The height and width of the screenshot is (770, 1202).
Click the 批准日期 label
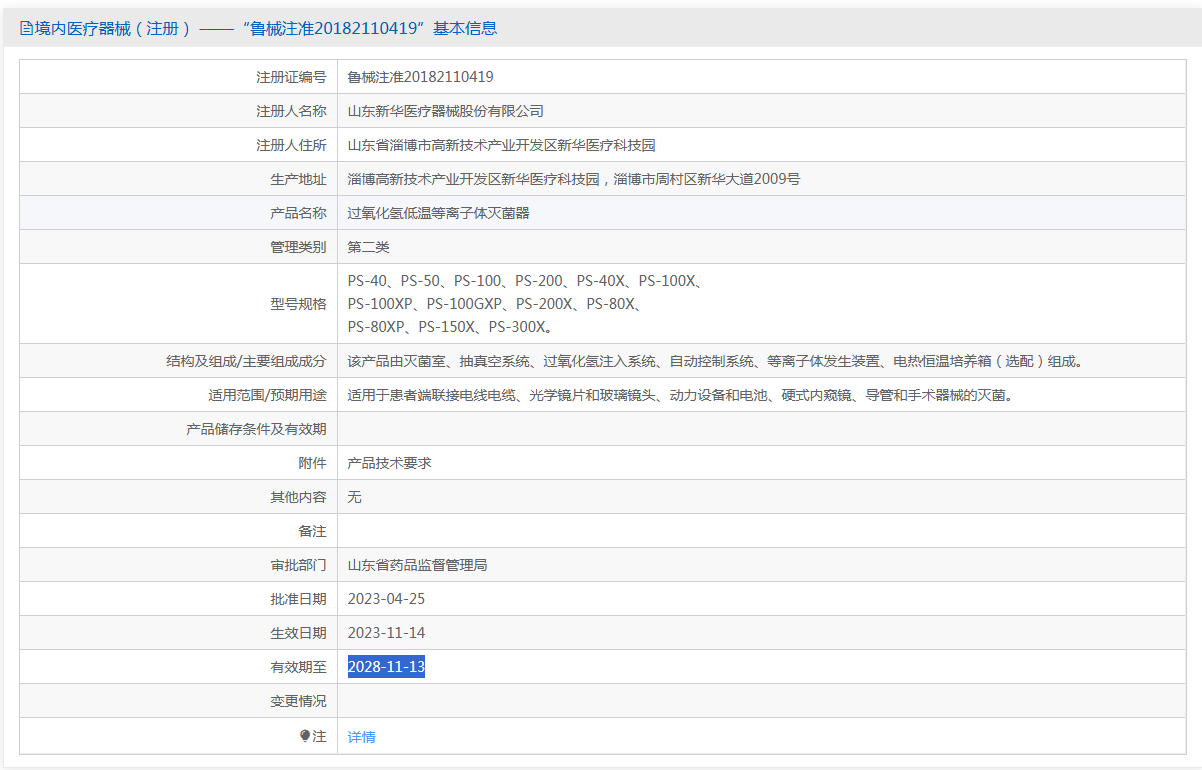click(x=298, y=599)
